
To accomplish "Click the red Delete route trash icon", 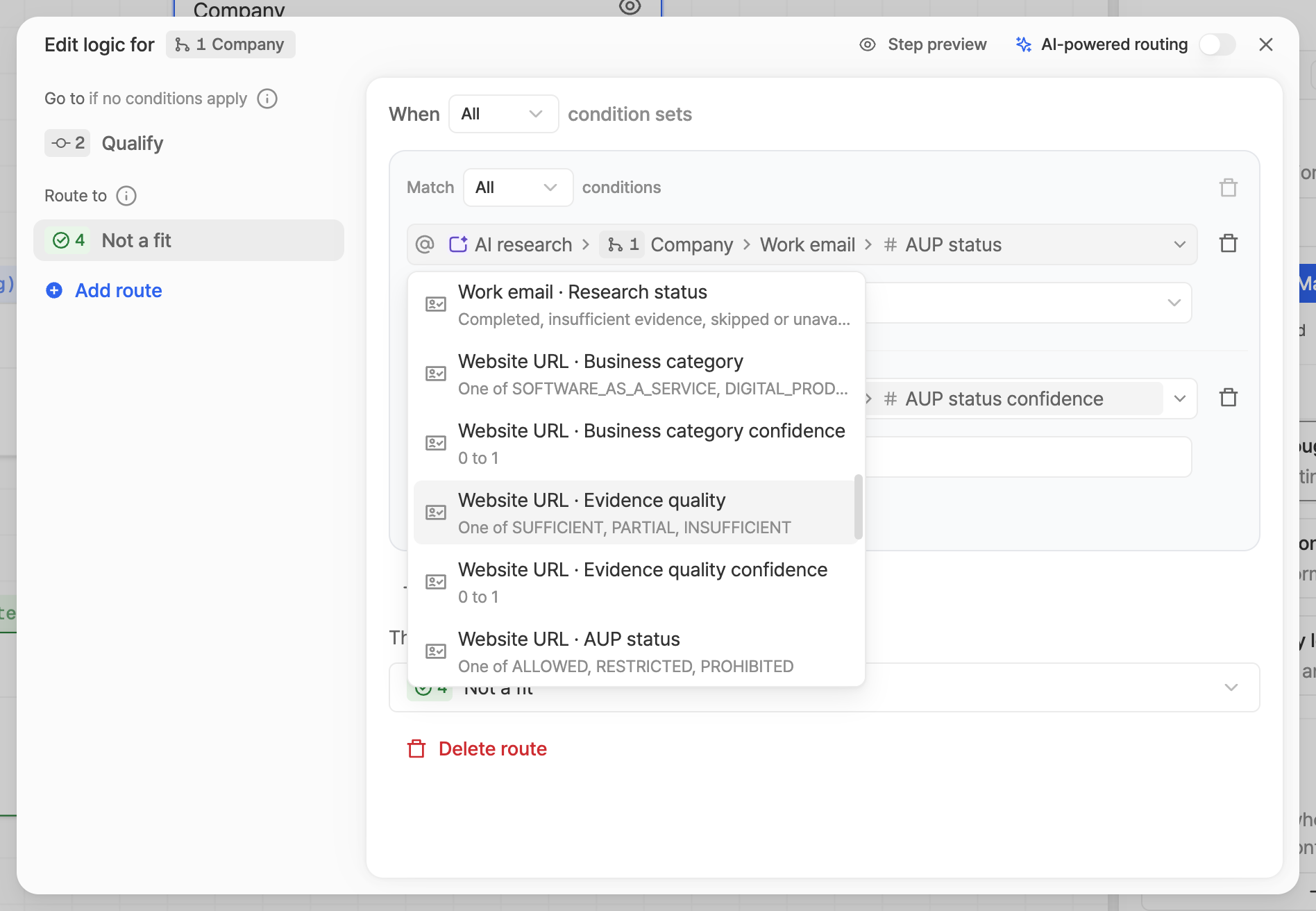I will tap(416, 749).
